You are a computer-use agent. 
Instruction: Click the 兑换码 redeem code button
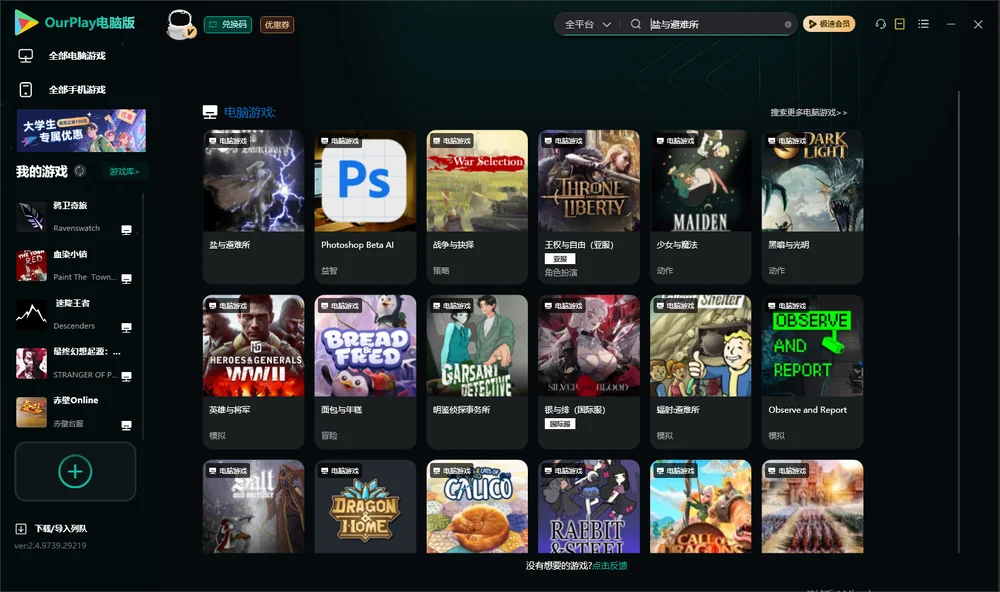[228, 24]
